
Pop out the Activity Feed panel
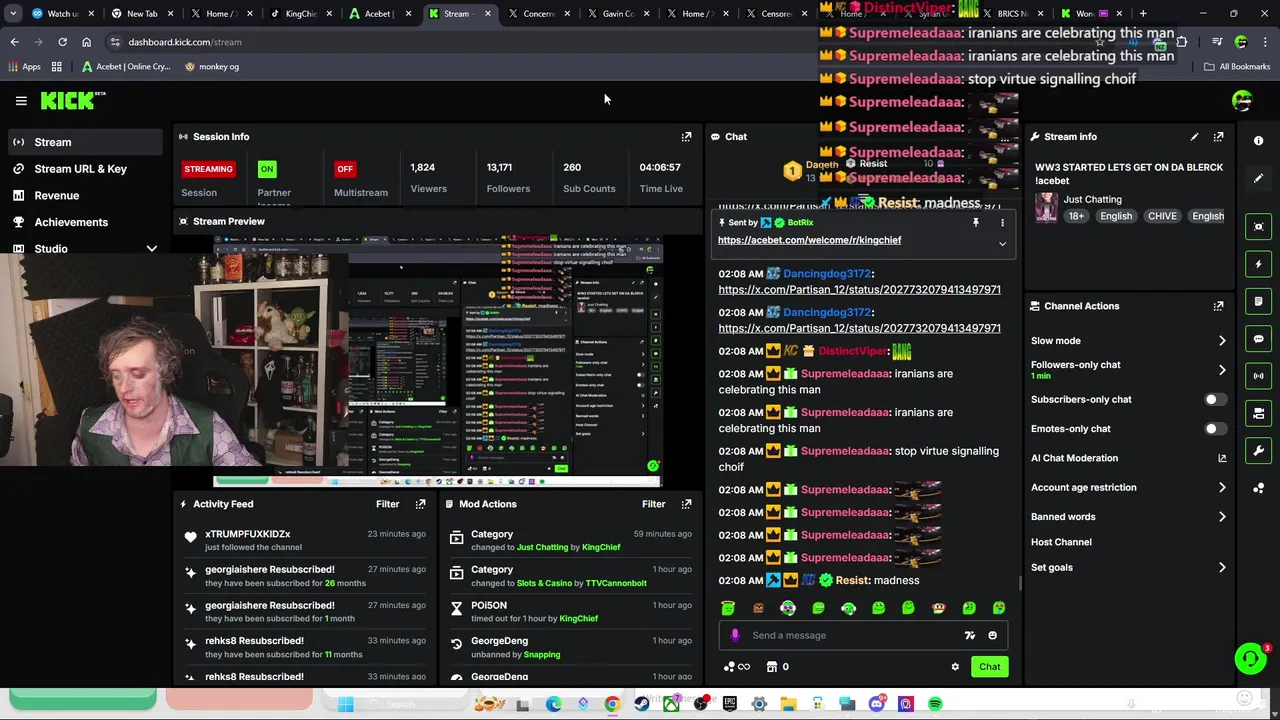[420, 504]
